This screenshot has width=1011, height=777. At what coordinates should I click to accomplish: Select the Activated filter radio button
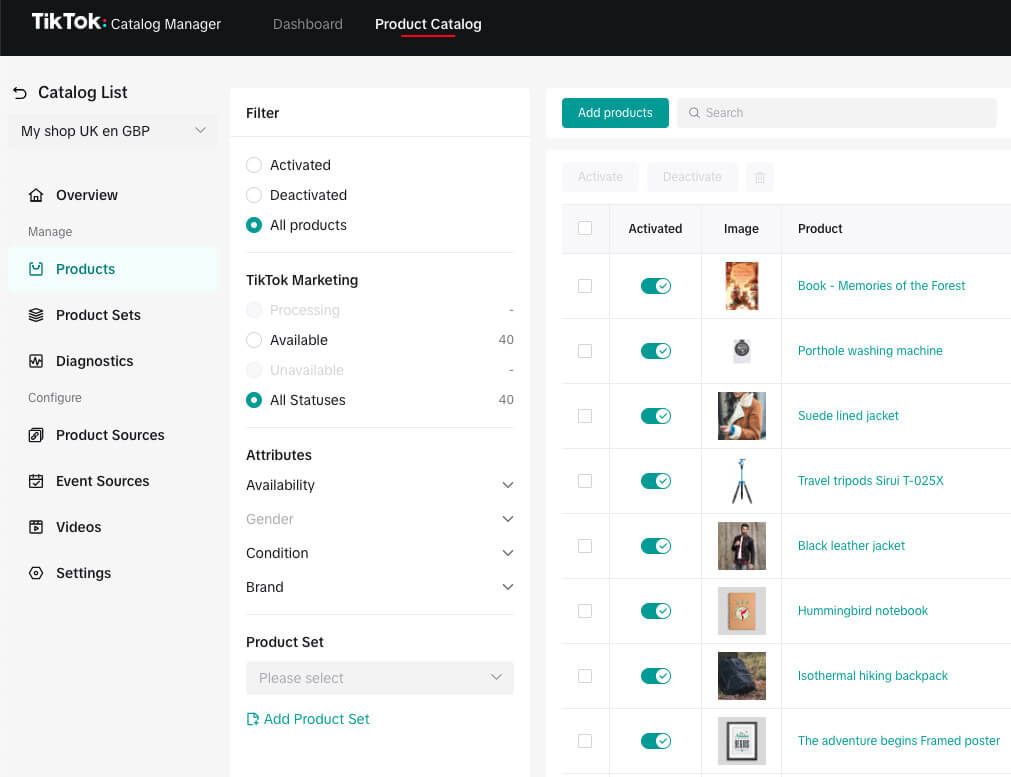pos(254,165)
